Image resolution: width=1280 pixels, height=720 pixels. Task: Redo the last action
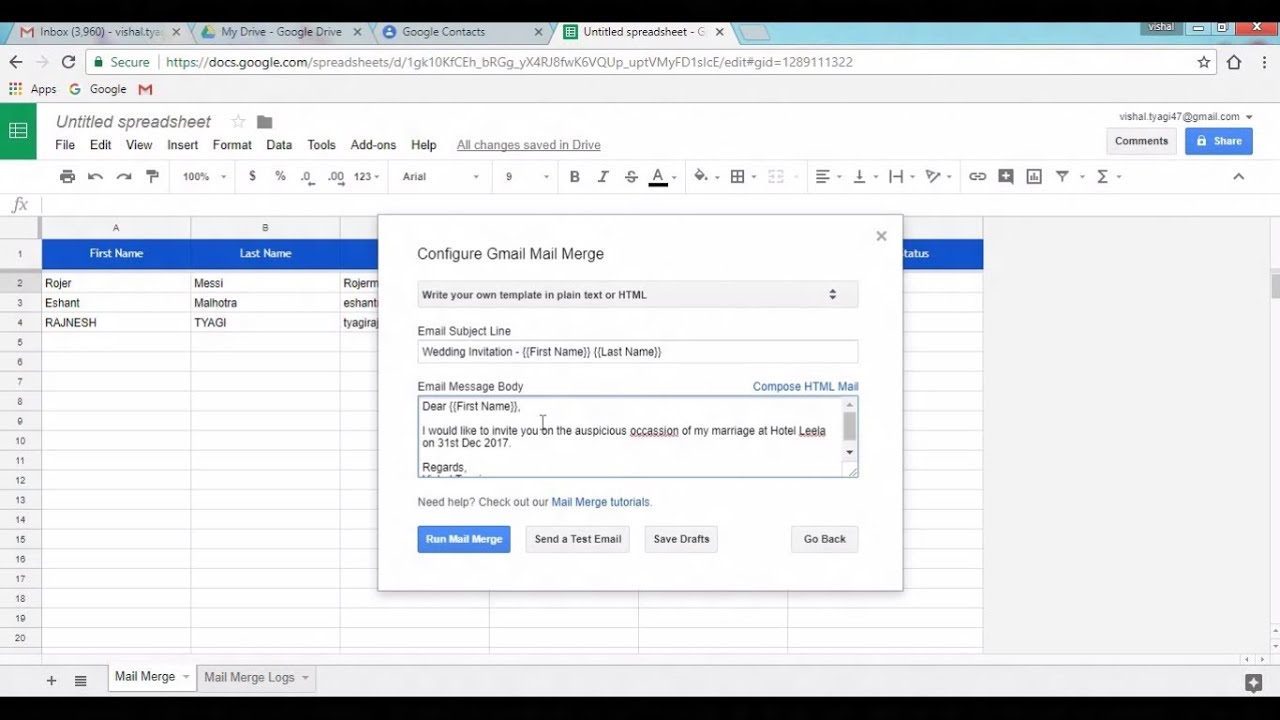(124, 176)
